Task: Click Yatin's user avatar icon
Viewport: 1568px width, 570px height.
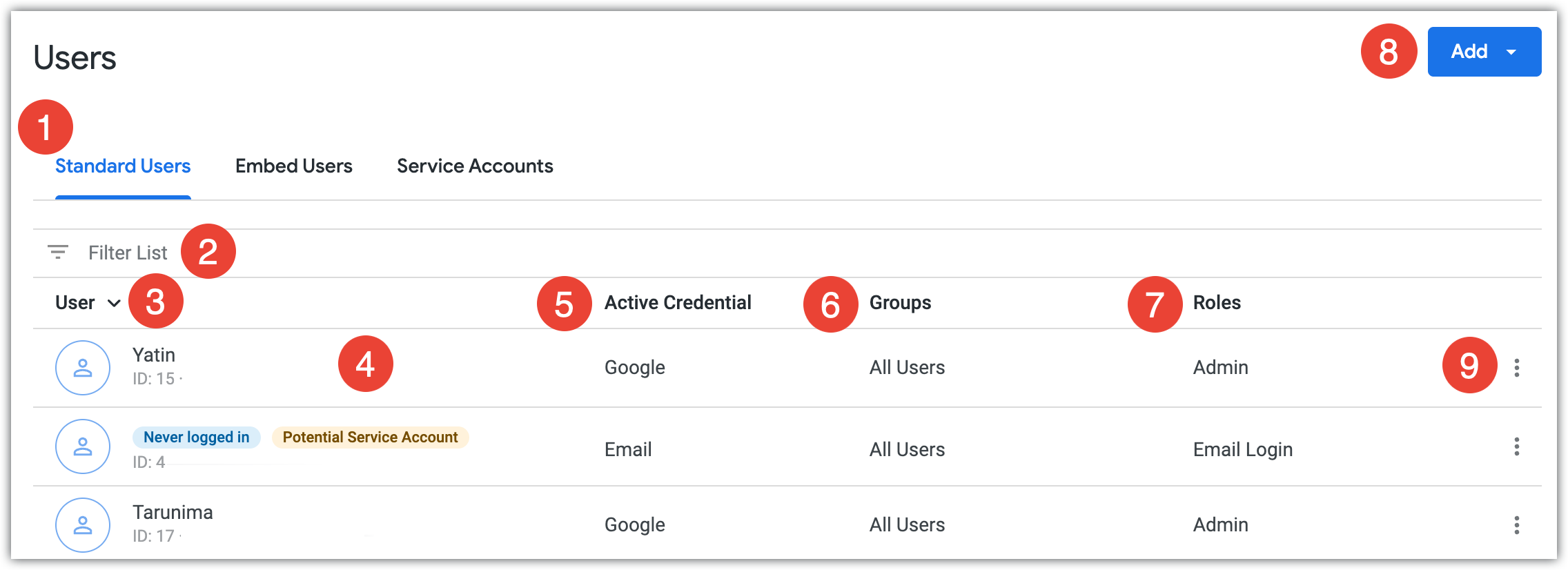Action: point(83,368)
